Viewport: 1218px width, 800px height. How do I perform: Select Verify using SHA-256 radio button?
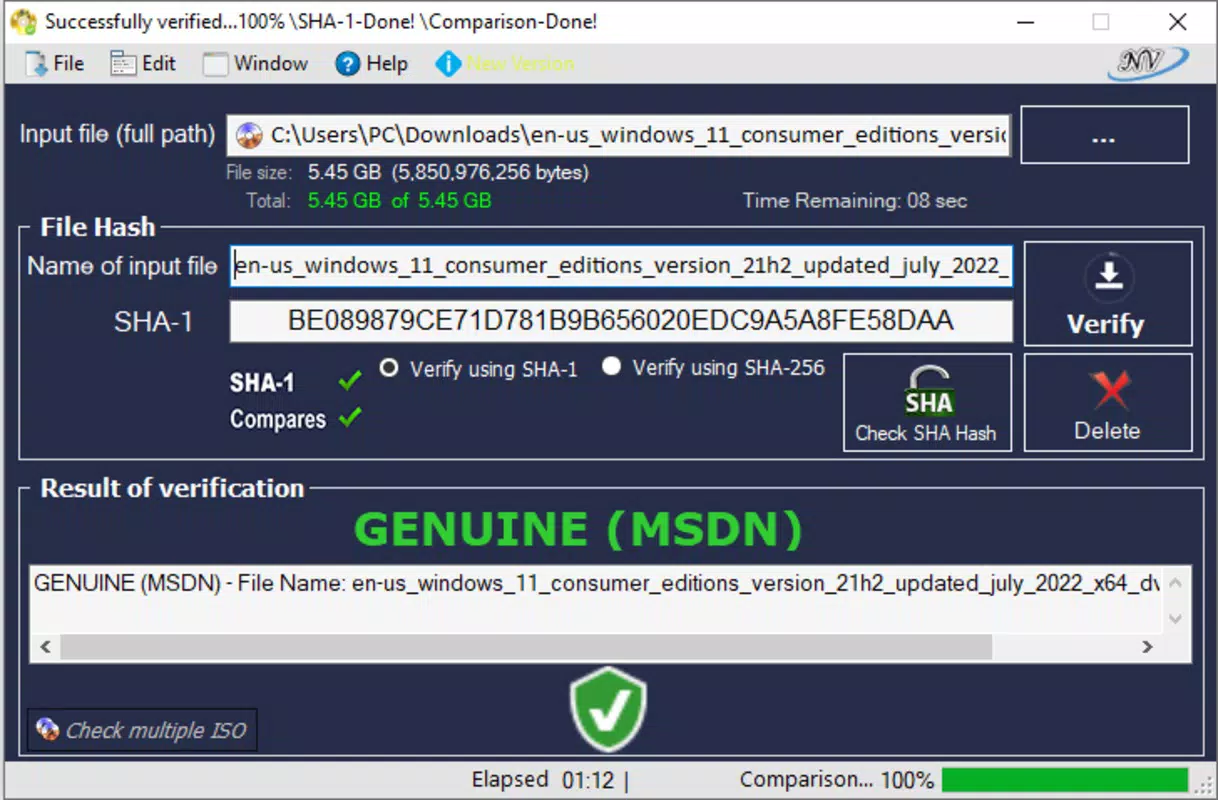click(611, 367)
